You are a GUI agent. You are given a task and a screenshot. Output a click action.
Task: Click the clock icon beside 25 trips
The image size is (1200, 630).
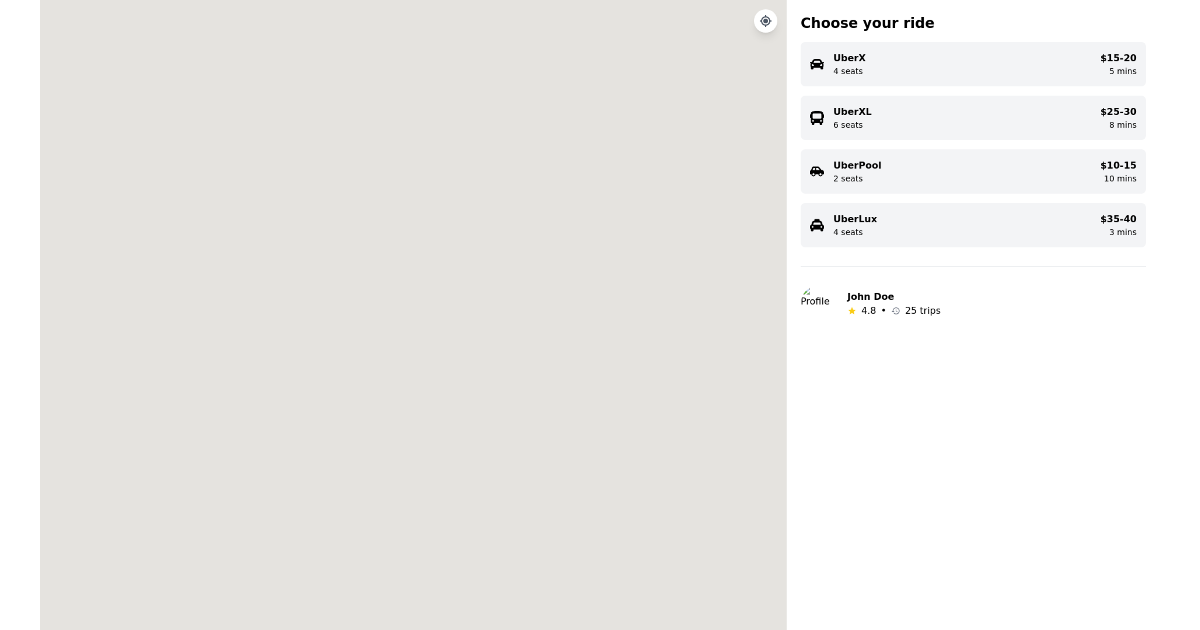[x=896, y=311]
